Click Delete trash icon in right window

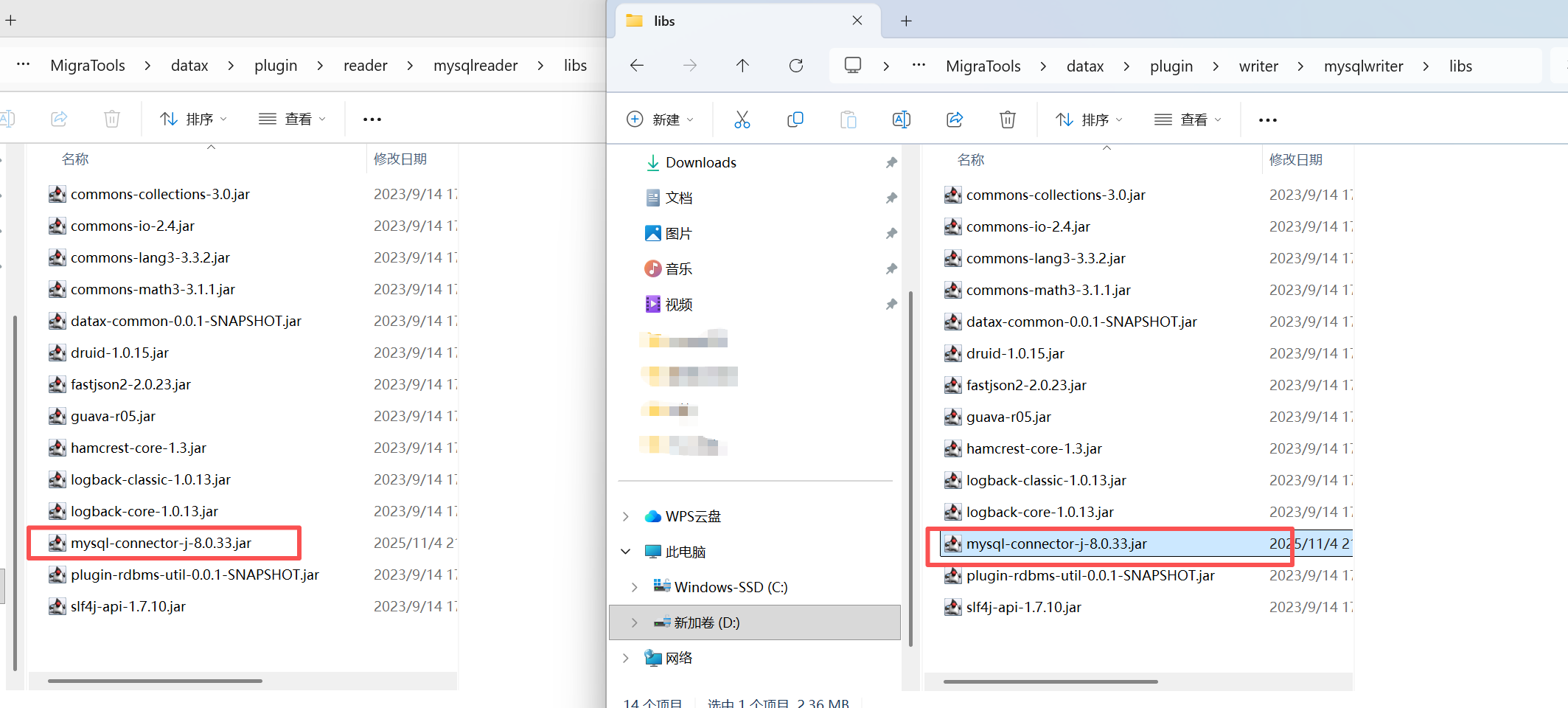1008,119
